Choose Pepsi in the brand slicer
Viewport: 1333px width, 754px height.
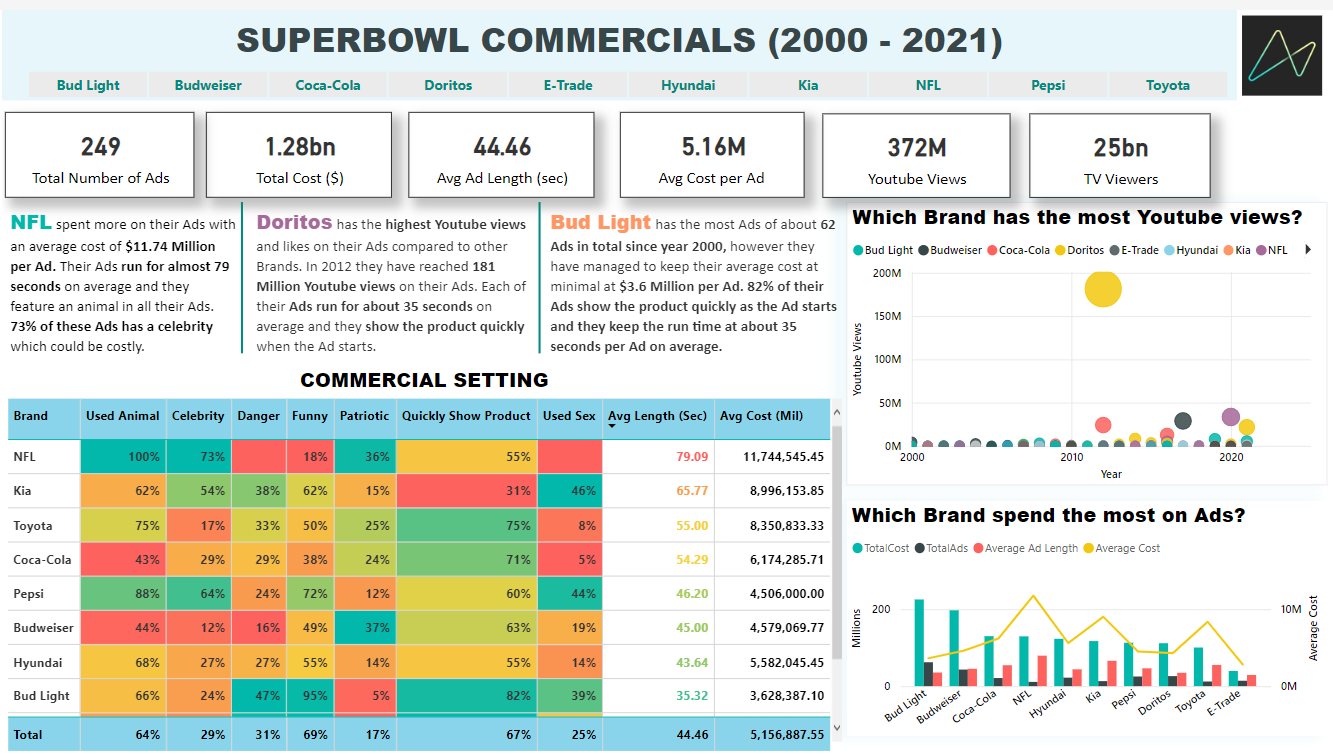(x=1048, y=85)
